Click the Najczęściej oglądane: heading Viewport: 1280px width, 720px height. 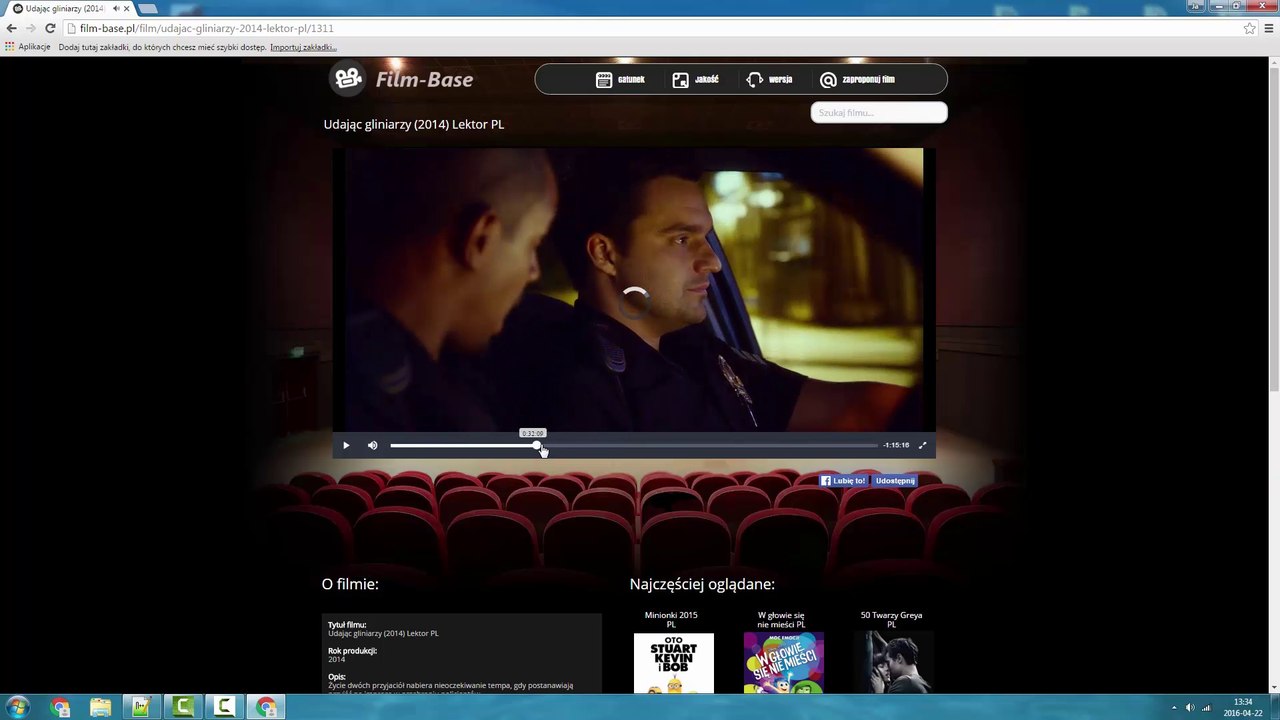(702, 584)
